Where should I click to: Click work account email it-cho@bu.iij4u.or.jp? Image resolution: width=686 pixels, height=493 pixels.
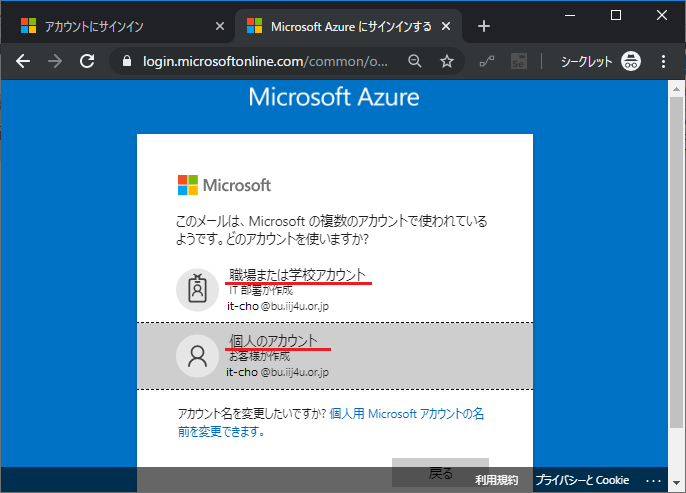277,306
